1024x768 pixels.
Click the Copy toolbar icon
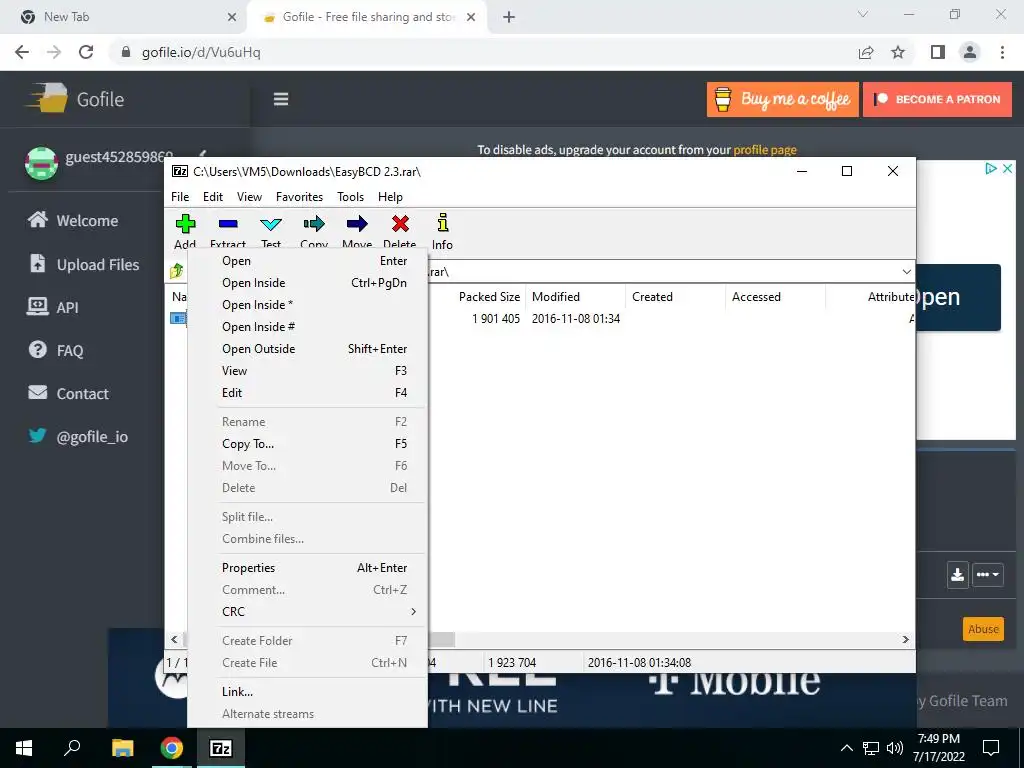[314, 224]
